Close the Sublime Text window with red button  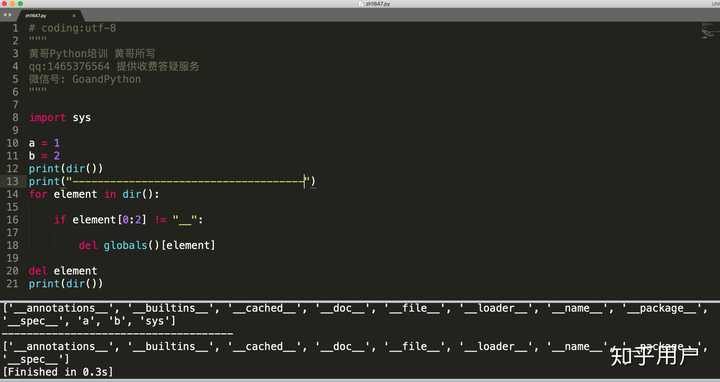(x=4, y=3)
